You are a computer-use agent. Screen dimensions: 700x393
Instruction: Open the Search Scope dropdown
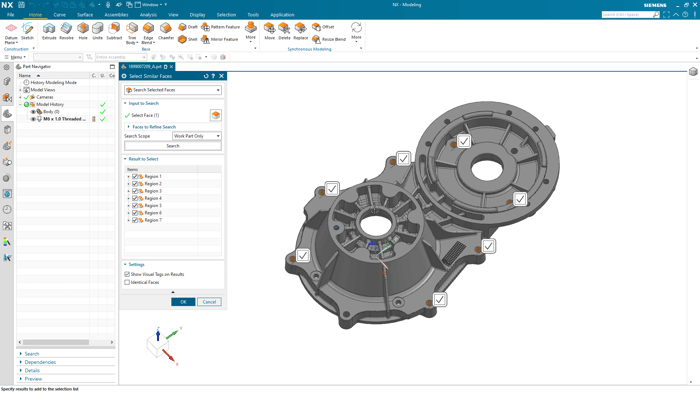tap(197, 136)
